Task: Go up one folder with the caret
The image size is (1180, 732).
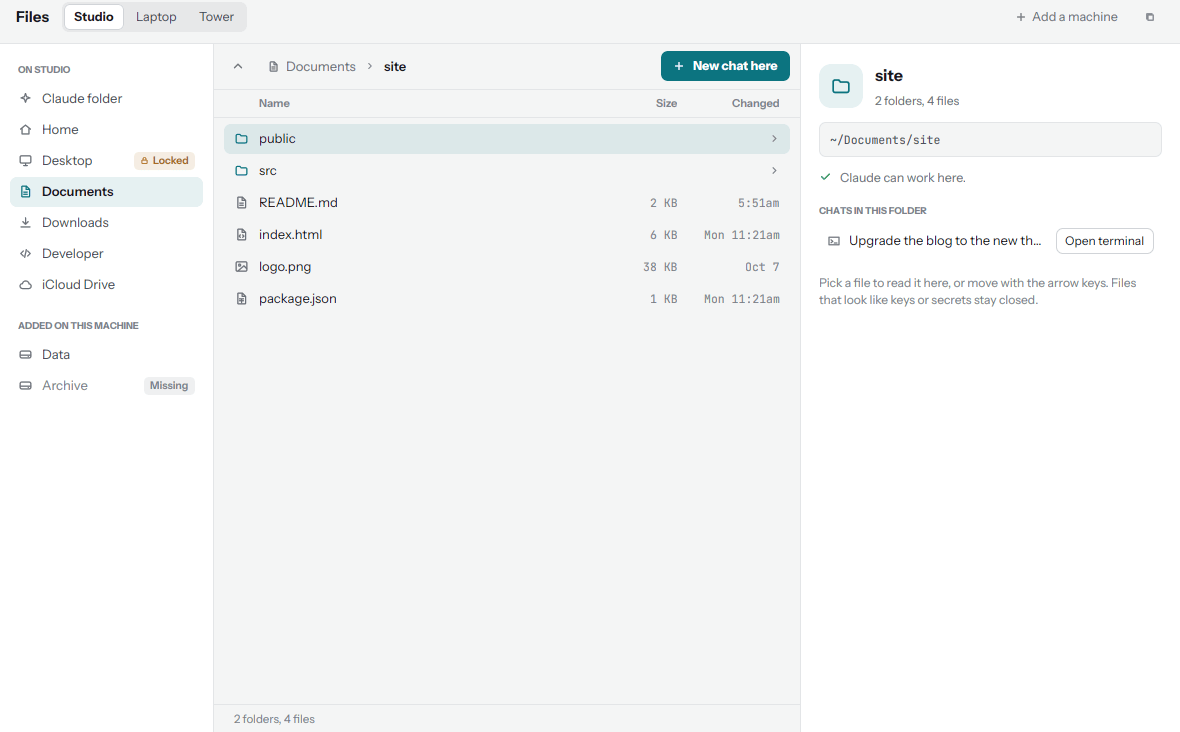Action: point(238,66)
